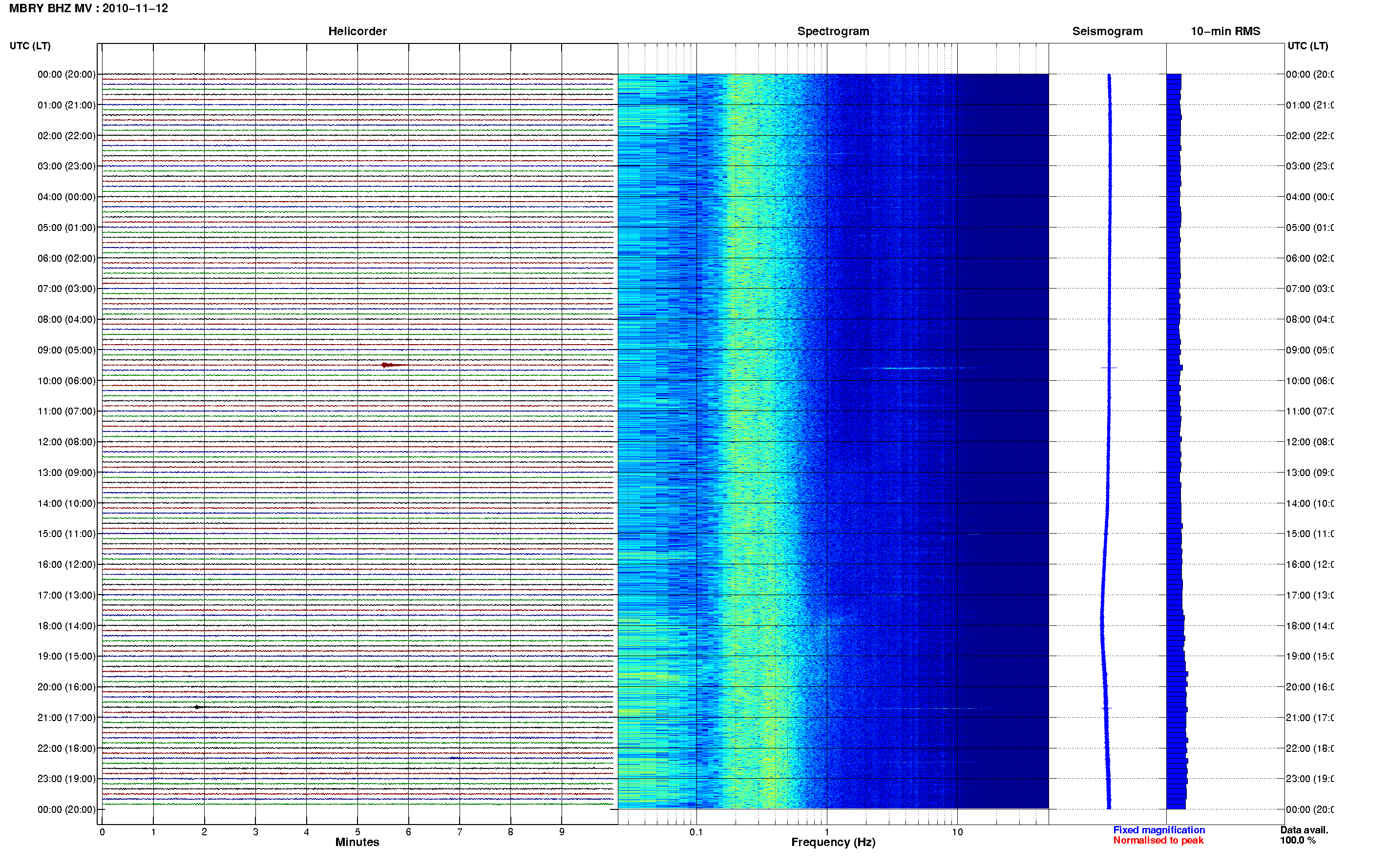Click the MBRY BHZ MV : 2010-11-12 title
This screenshot has width=1389, height=868.
tap(88, 9)
